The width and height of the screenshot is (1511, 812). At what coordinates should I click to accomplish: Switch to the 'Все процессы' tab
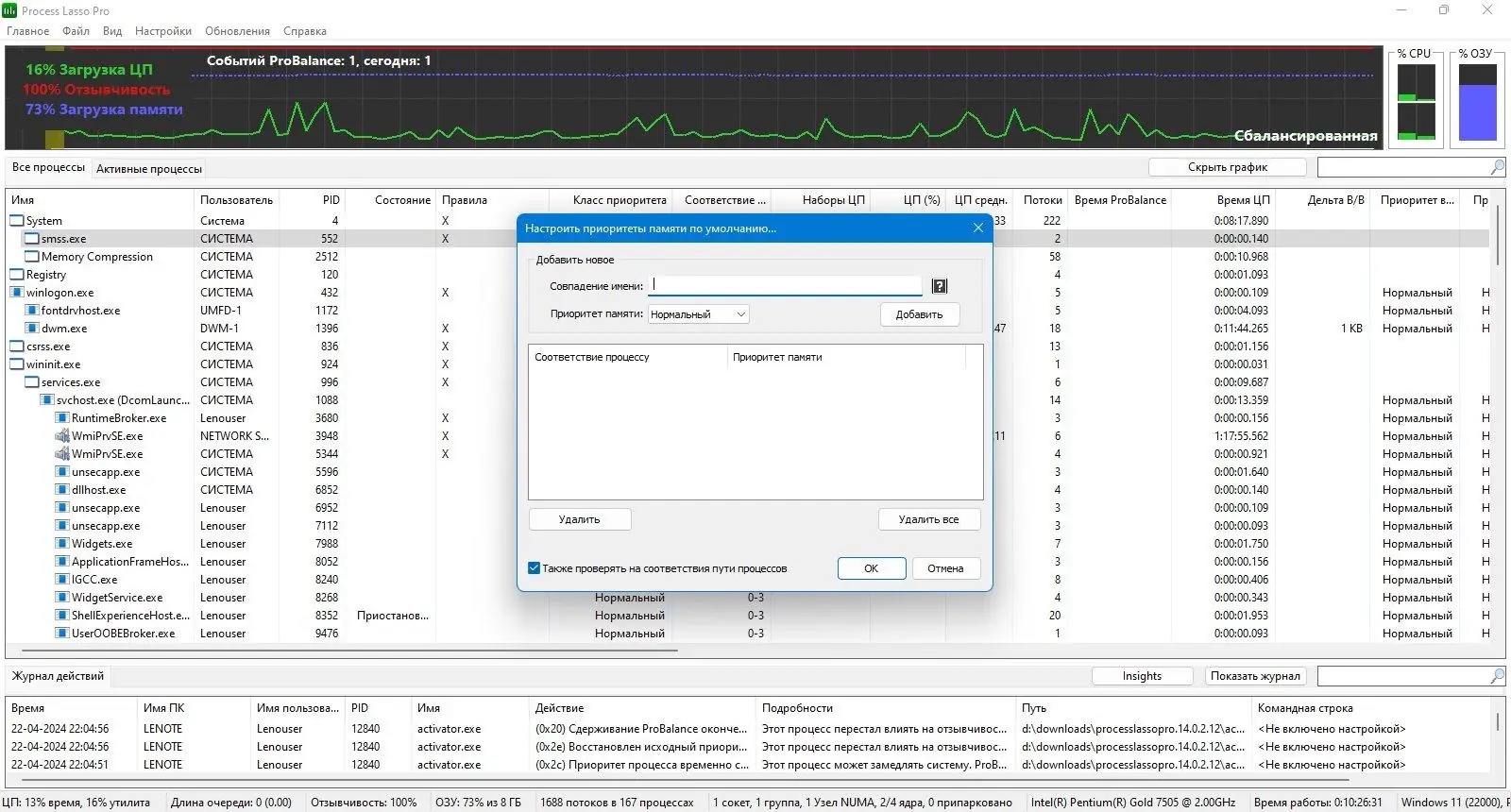tap(48, 168)
